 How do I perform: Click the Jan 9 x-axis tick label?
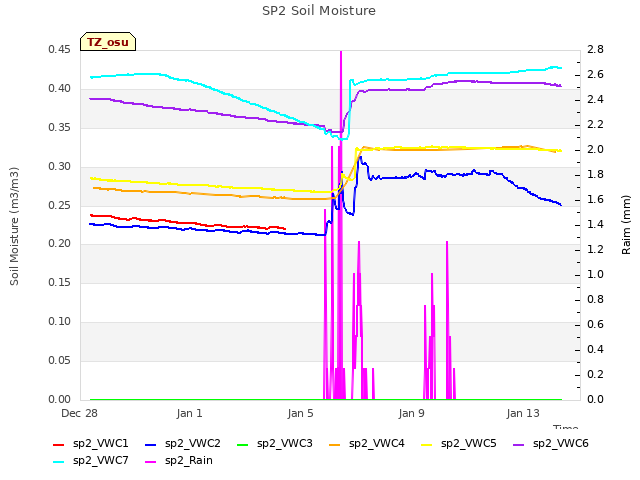[x=411, y=413]
